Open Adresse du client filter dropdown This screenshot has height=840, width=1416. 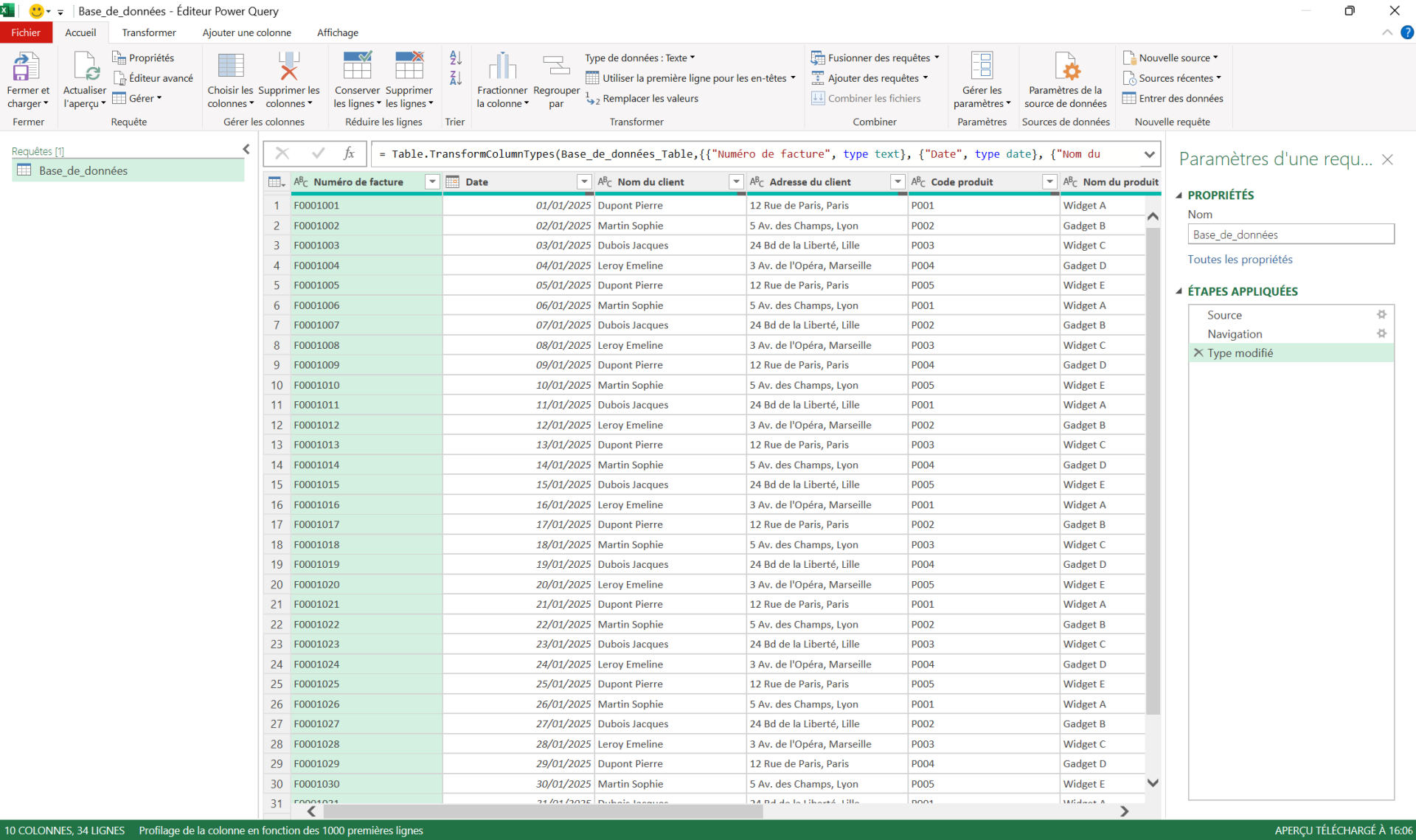898,182
